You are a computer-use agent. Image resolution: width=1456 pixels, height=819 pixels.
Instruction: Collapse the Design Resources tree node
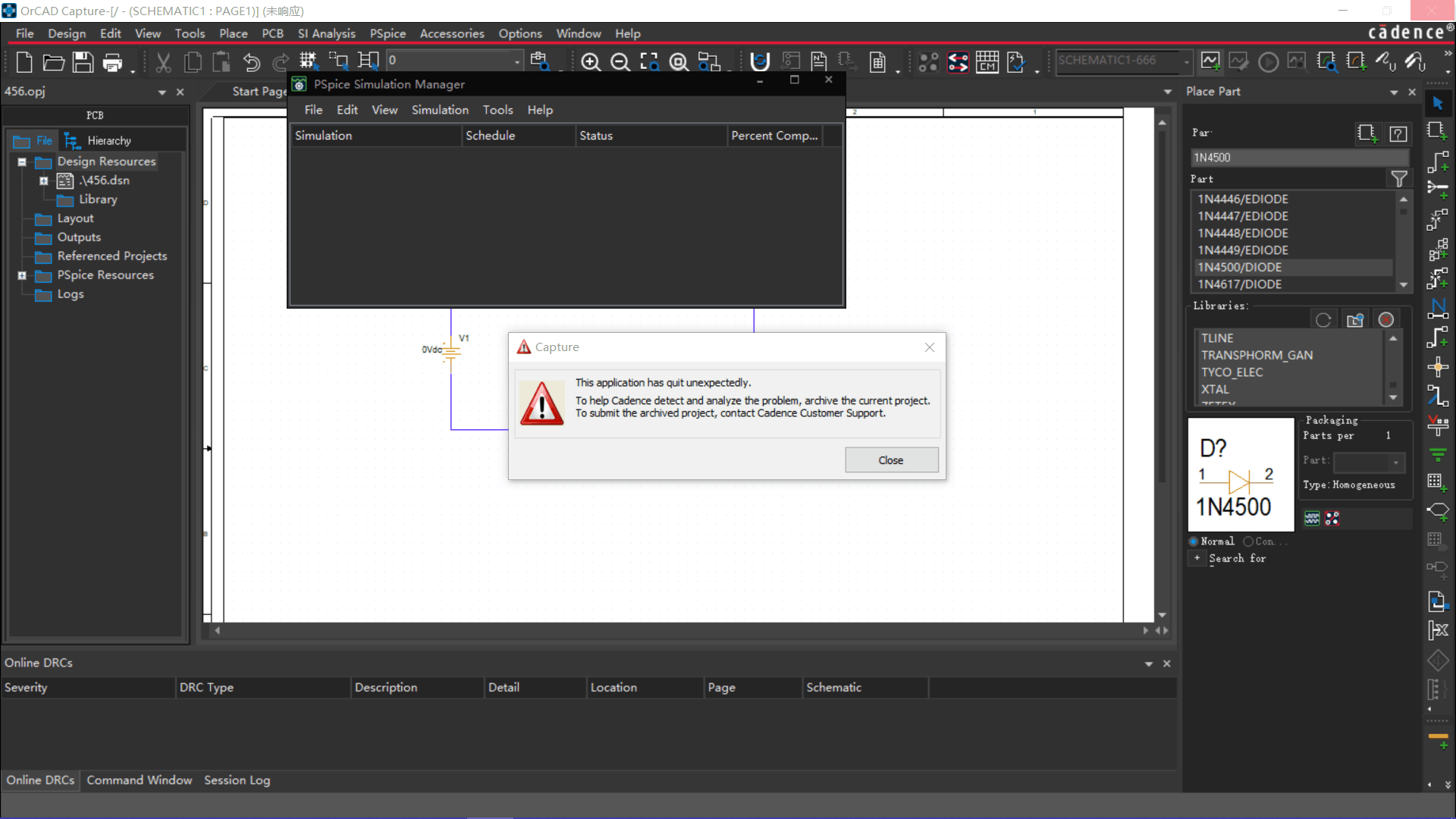click(22, 162)
